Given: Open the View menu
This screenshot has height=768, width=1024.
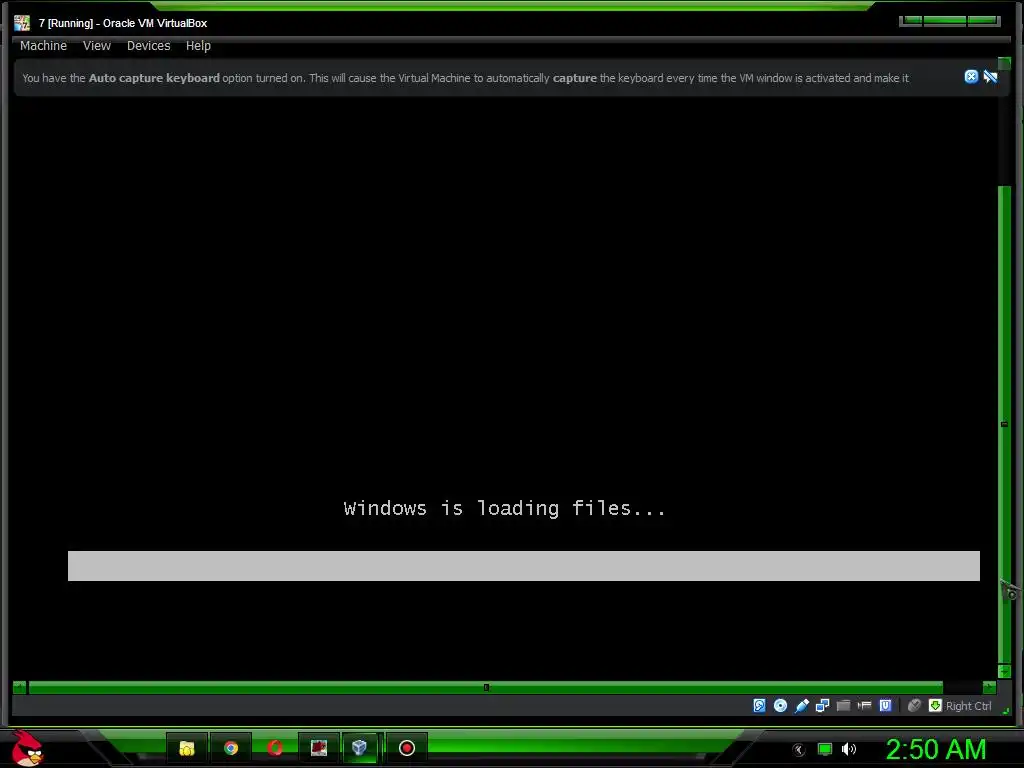Looking at the screenshot, I should coord(97,46).
